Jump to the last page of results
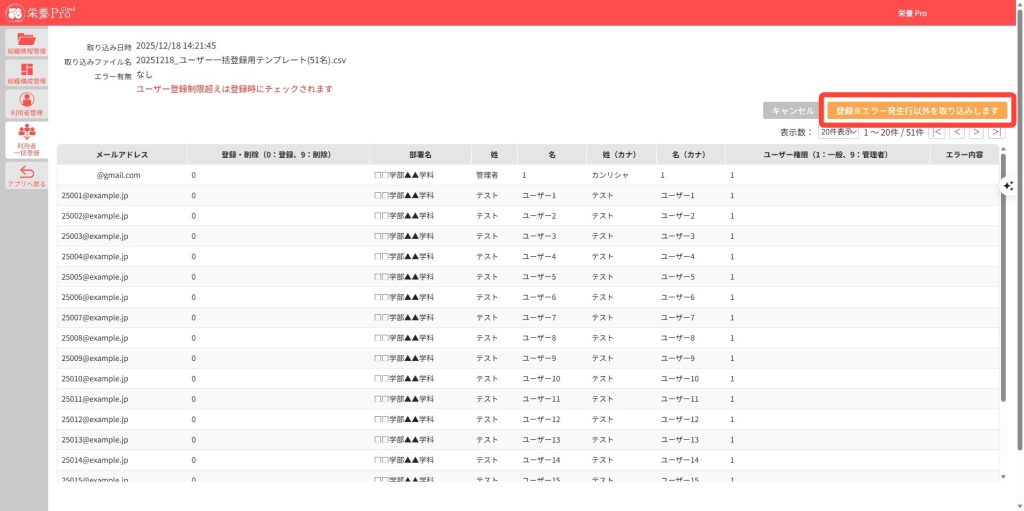 [995, 132]
